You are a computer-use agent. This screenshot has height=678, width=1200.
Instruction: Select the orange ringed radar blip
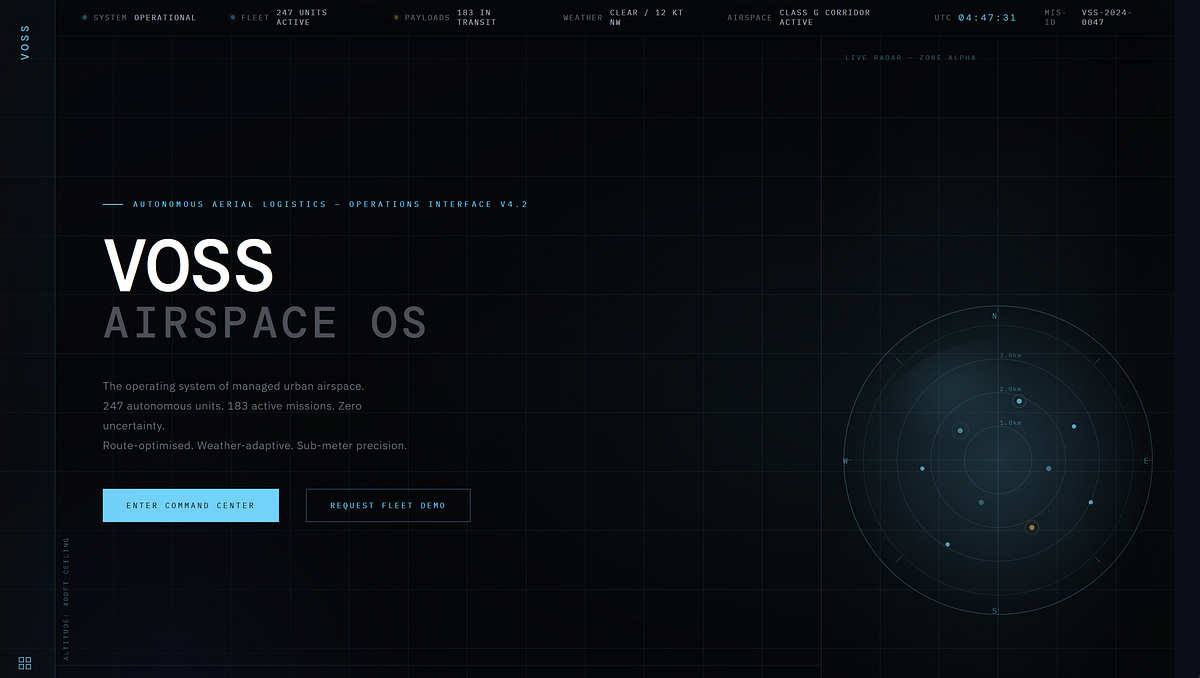(x=1032, y=527)
